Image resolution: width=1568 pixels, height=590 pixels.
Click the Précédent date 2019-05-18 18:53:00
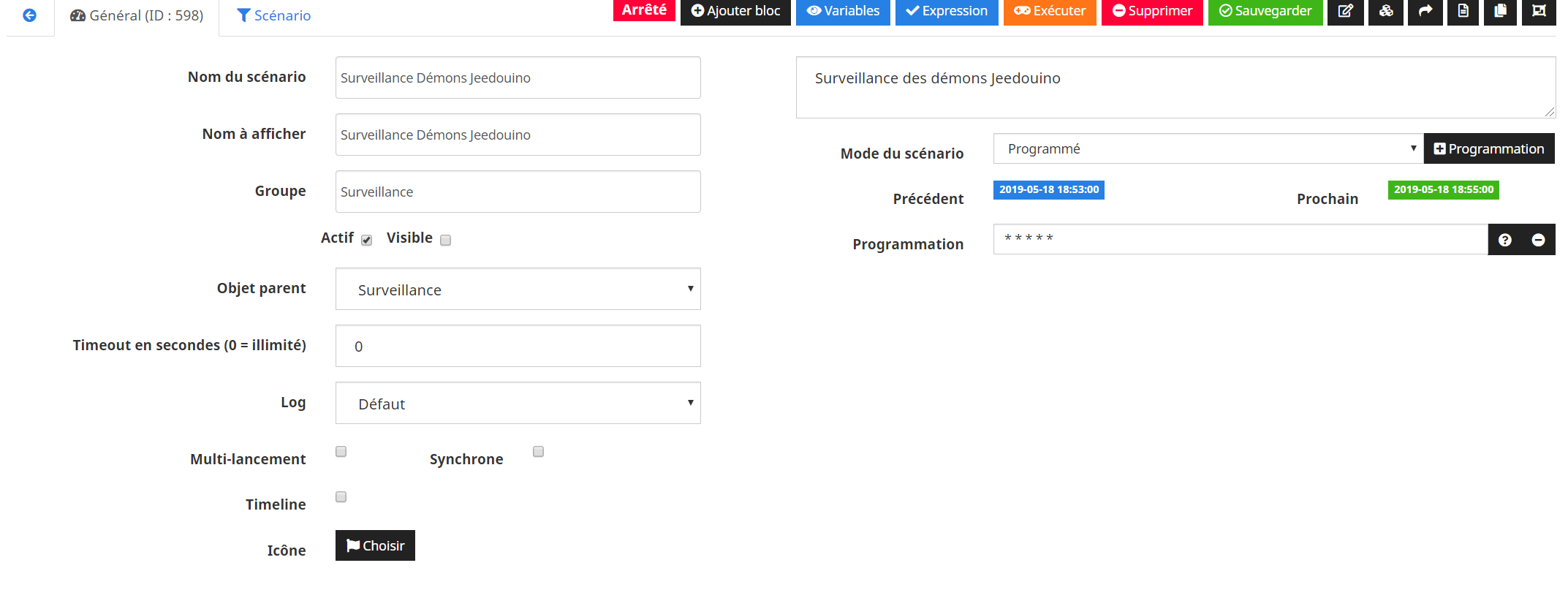click(1049, 189)
